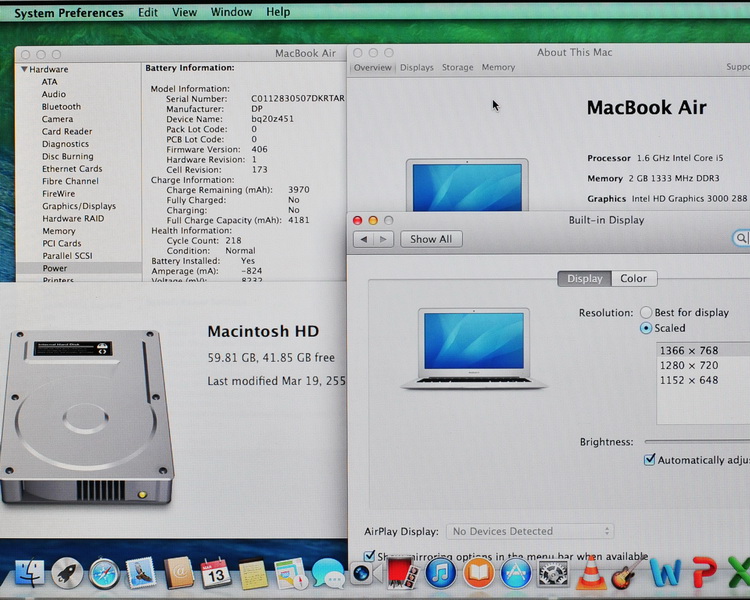Open iTunes music note icon
The image size is (750, 600).
440,573
